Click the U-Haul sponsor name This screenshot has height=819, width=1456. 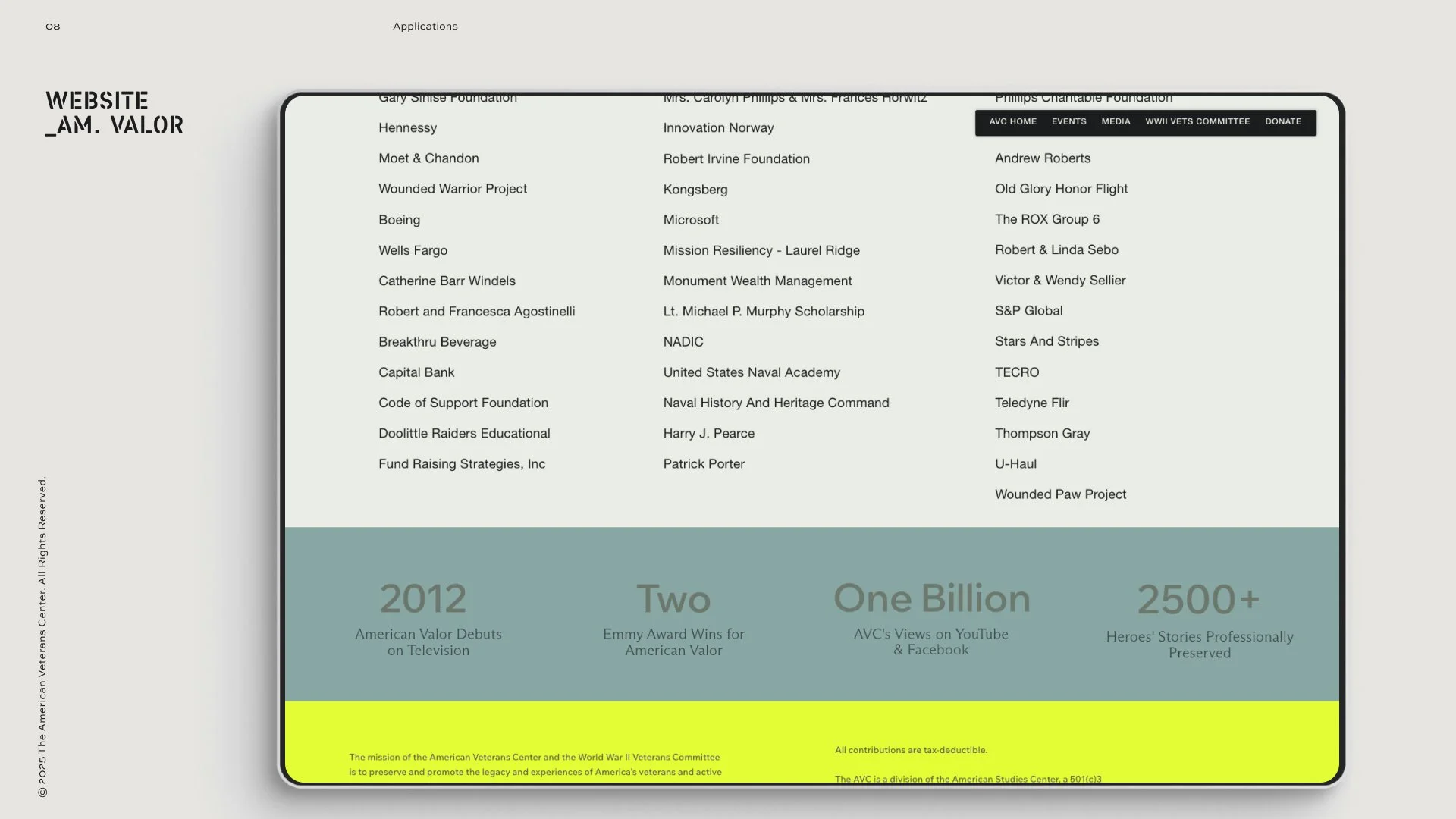[x=1015, y=464]
